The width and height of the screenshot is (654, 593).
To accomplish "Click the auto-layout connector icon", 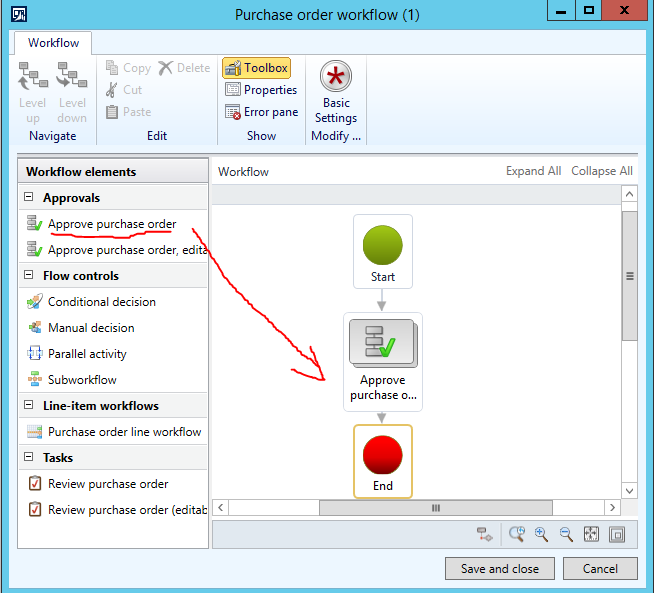I will coord(485,534).
